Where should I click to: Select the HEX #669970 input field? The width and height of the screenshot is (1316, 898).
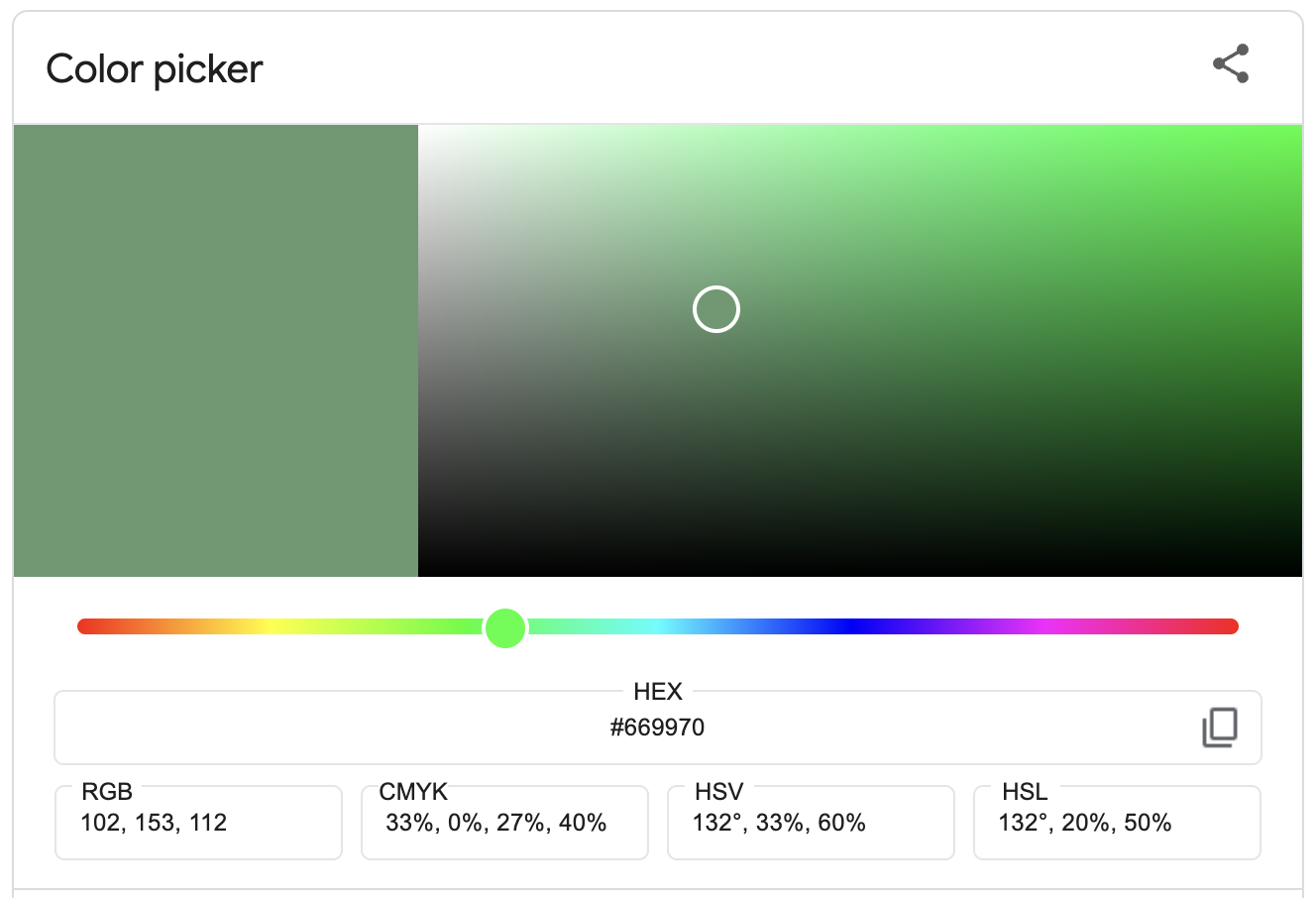[x=657, y=728]
